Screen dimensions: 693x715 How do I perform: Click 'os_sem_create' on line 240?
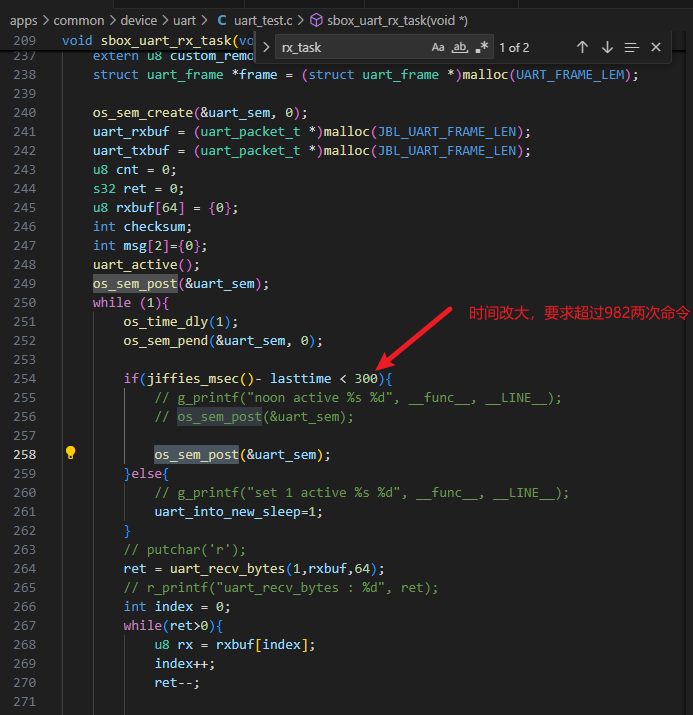point(143,113)
